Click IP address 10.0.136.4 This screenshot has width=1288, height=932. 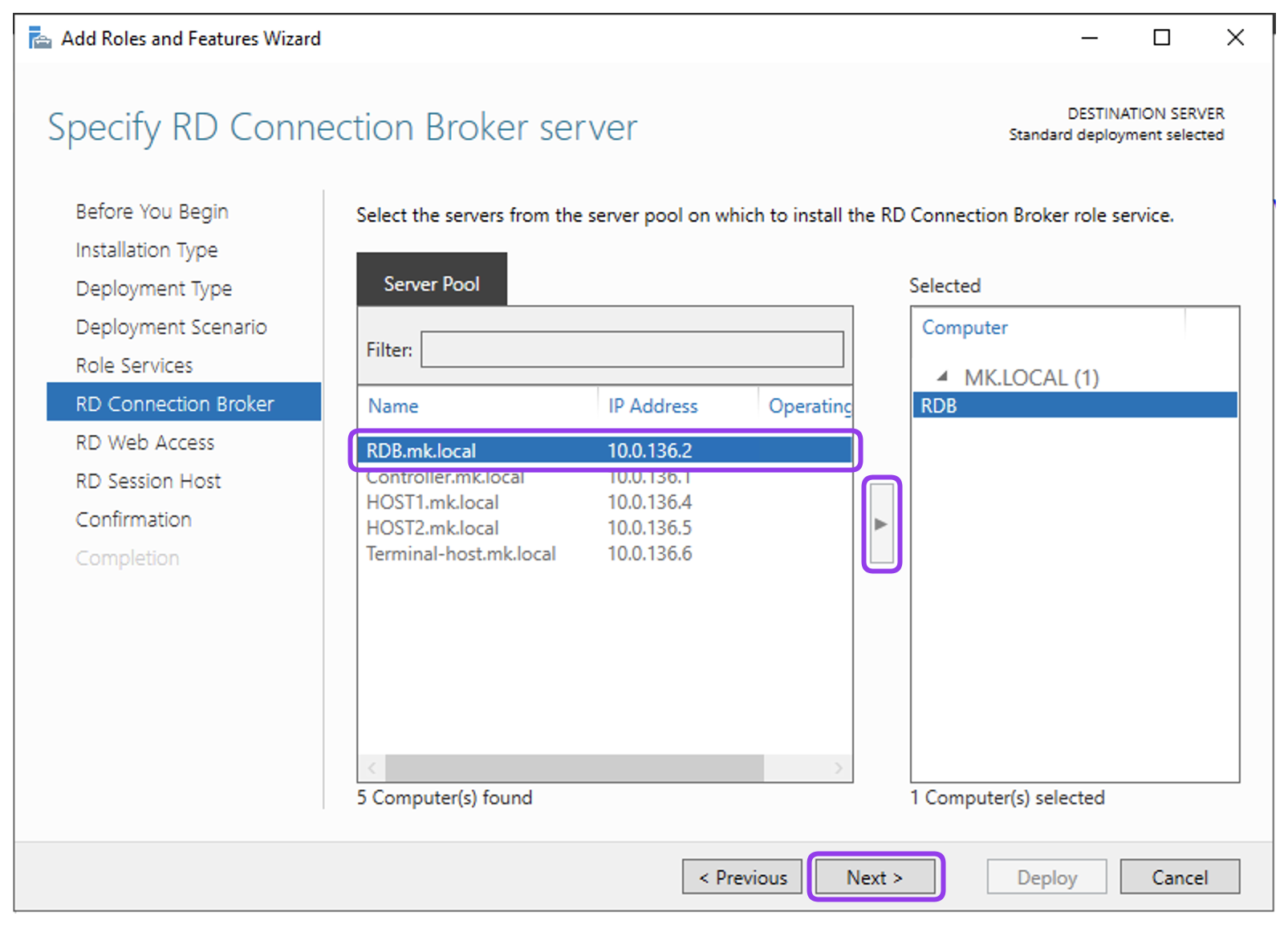(649, 503)
